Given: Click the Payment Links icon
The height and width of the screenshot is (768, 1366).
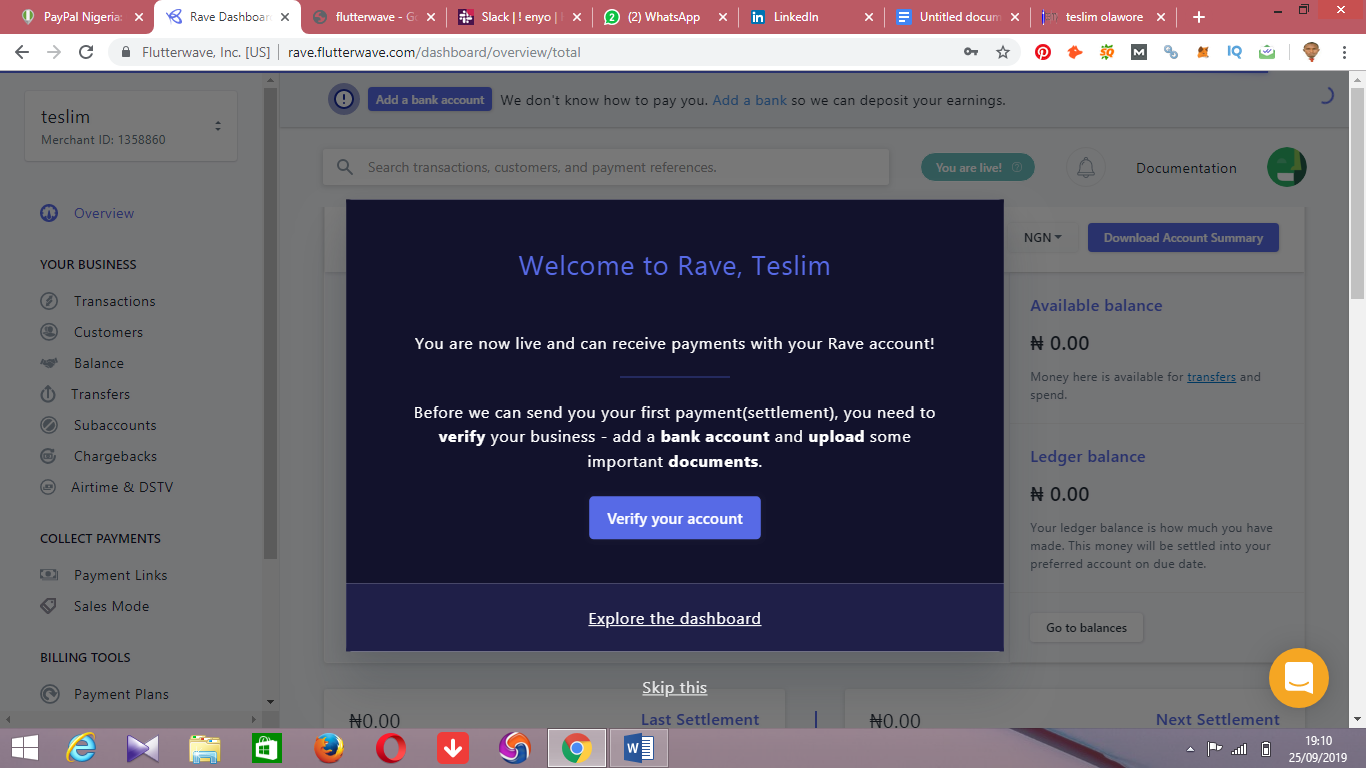Looking at the screenshot, I should pos(49,575).
